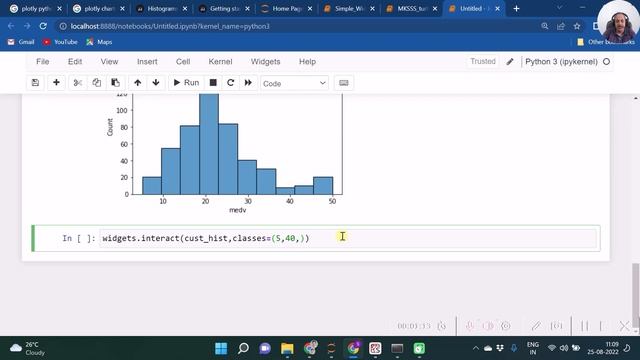Image resolution: width=640 pixels, height=360 pixels.
Task: Open the View menu
Action: (109, 62)
